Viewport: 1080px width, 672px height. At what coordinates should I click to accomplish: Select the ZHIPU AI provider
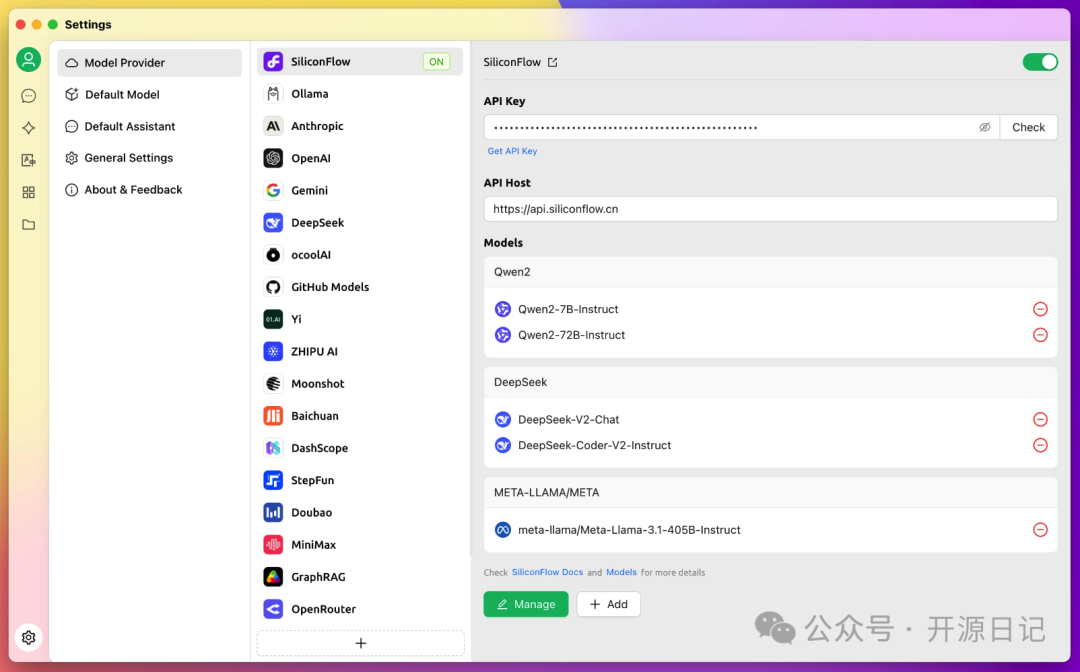tap(360, 351)
